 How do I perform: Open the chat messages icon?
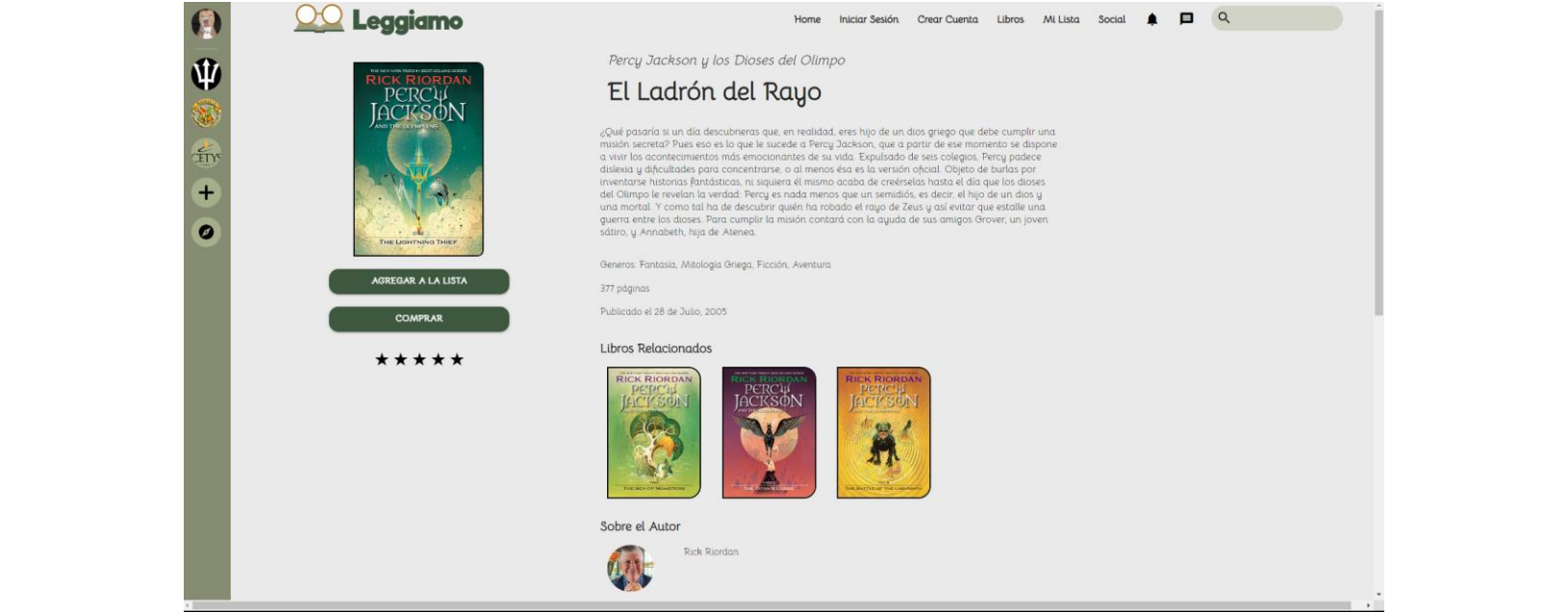point(1186,19)
